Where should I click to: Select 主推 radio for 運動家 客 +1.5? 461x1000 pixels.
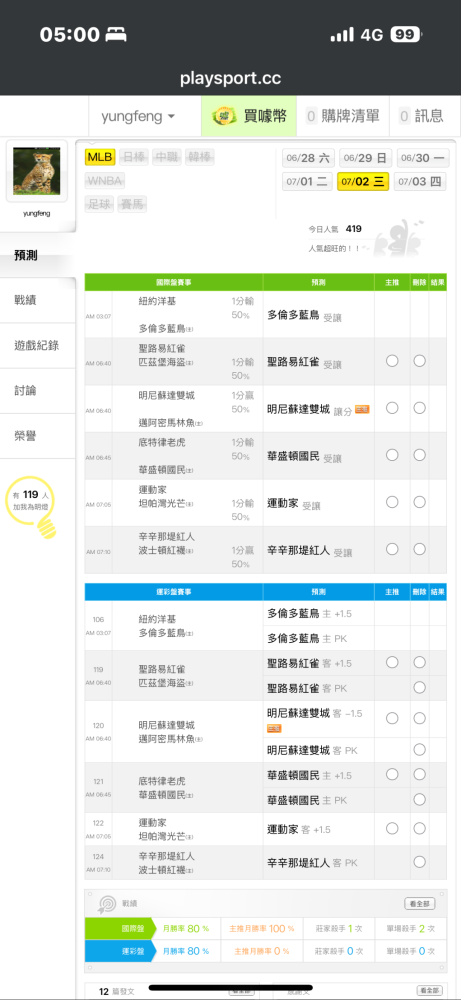(392, 828)
